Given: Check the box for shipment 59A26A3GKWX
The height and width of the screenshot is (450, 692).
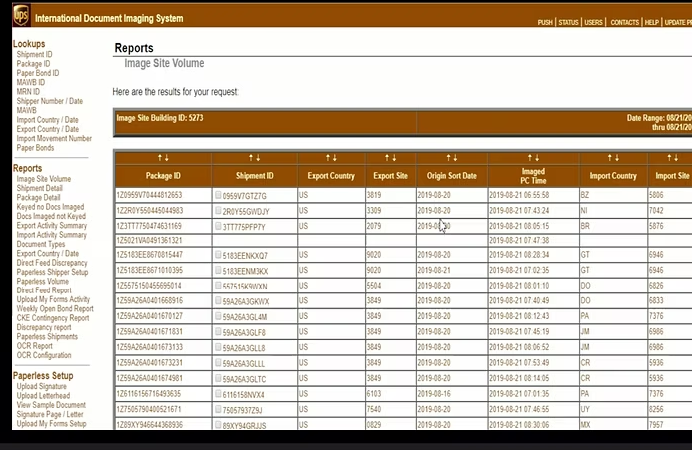Looking at the screenshot, I should (x=218, y=300).
